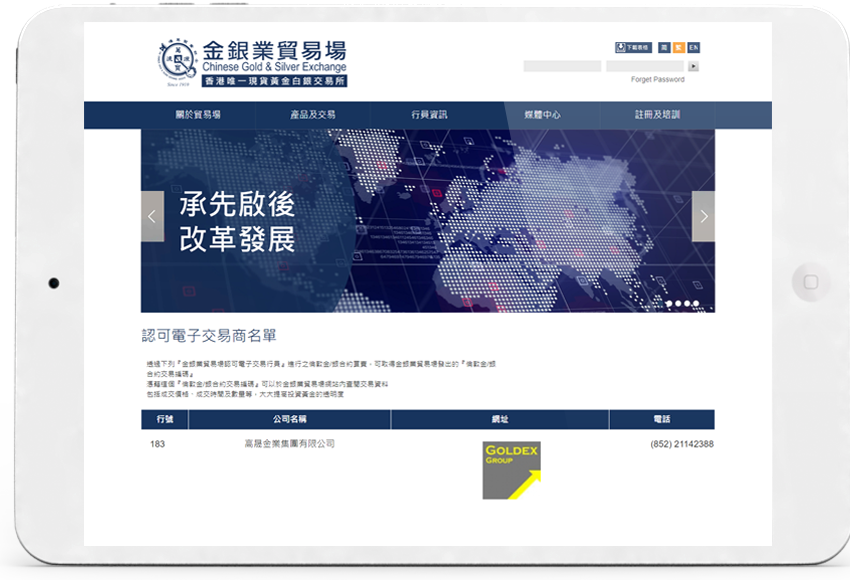Click the 網址 table column header
Image resolution: width=850 pixels, height=580 pixels.
point(500,419)
